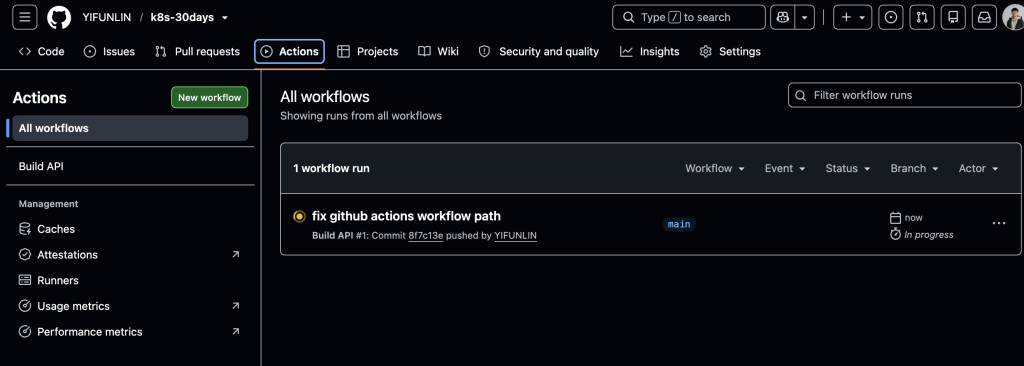Open pull requests icon in header
Screen dimensions: 1024x366
point(922,18)
